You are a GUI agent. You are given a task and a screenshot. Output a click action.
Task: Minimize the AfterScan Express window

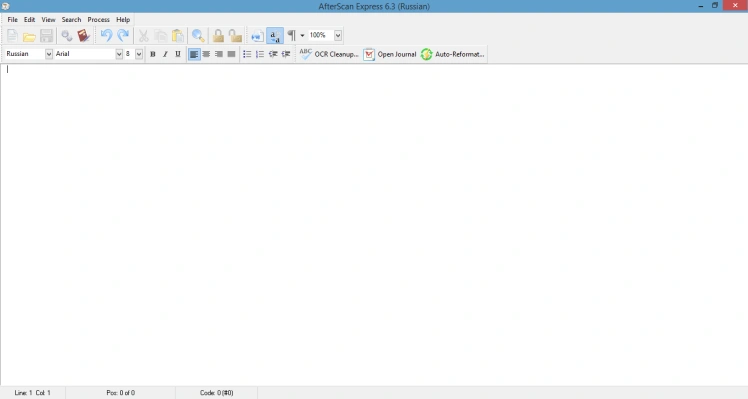tap(701, 6)
